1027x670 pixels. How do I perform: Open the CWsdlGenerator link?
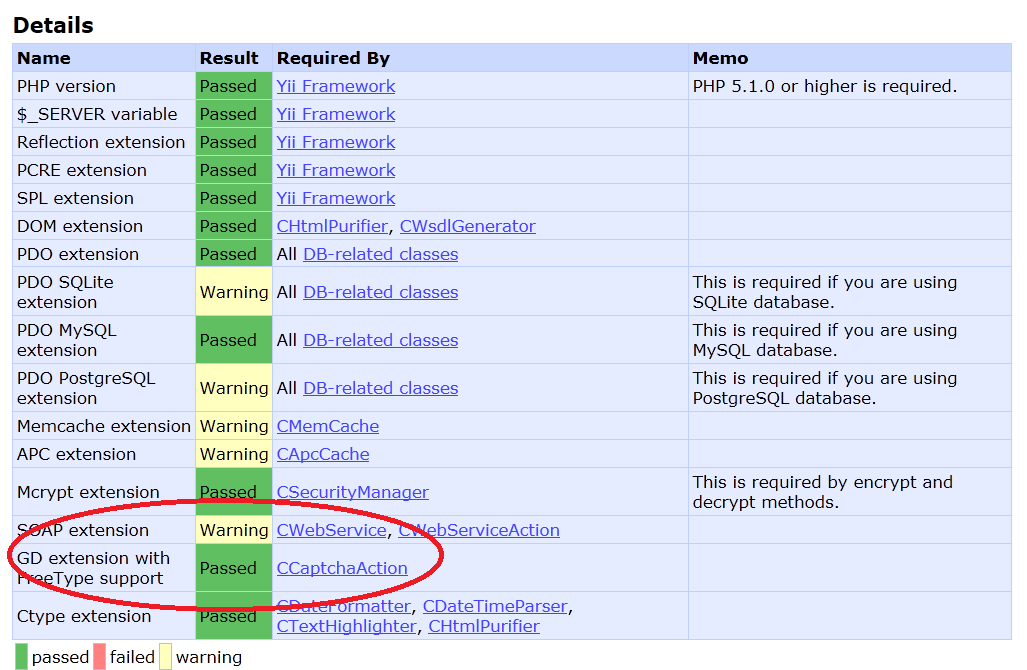[468, 226]
